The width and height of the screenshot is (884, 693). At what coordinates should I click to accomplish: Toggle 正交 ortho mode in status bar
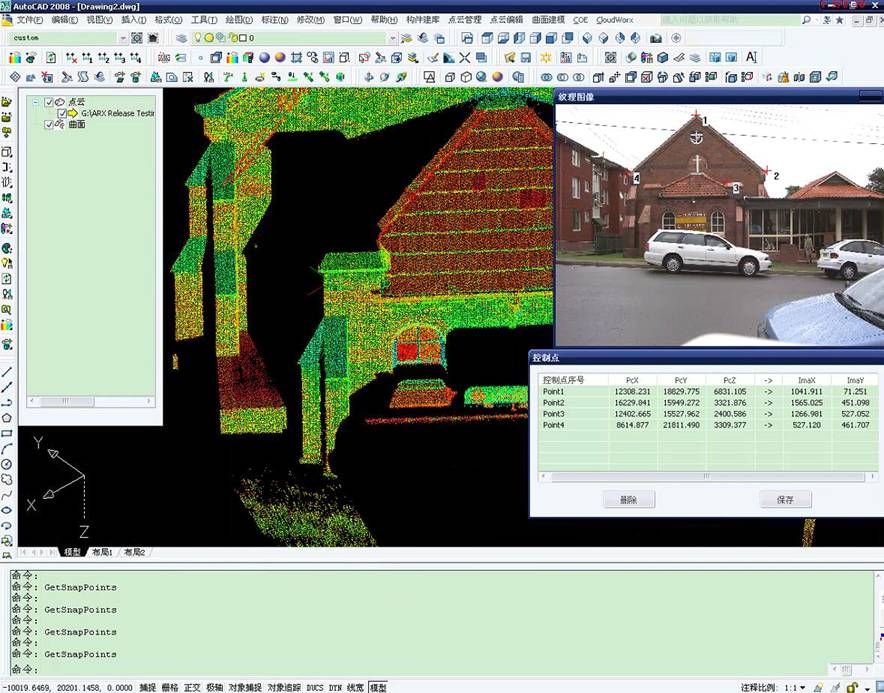192,687
